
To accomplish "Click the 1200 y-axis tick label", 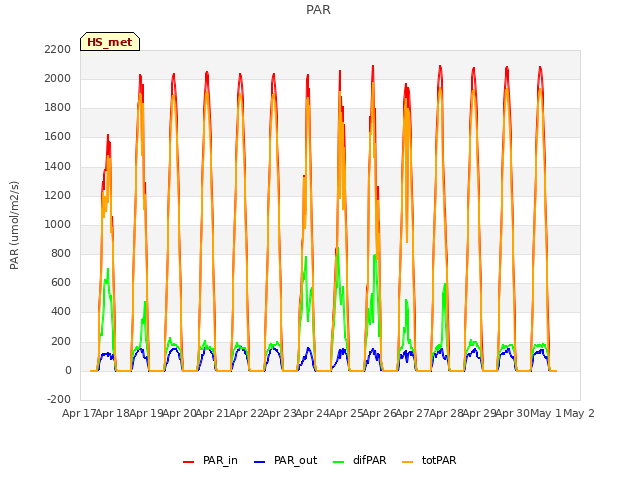I will coord(58,196).
